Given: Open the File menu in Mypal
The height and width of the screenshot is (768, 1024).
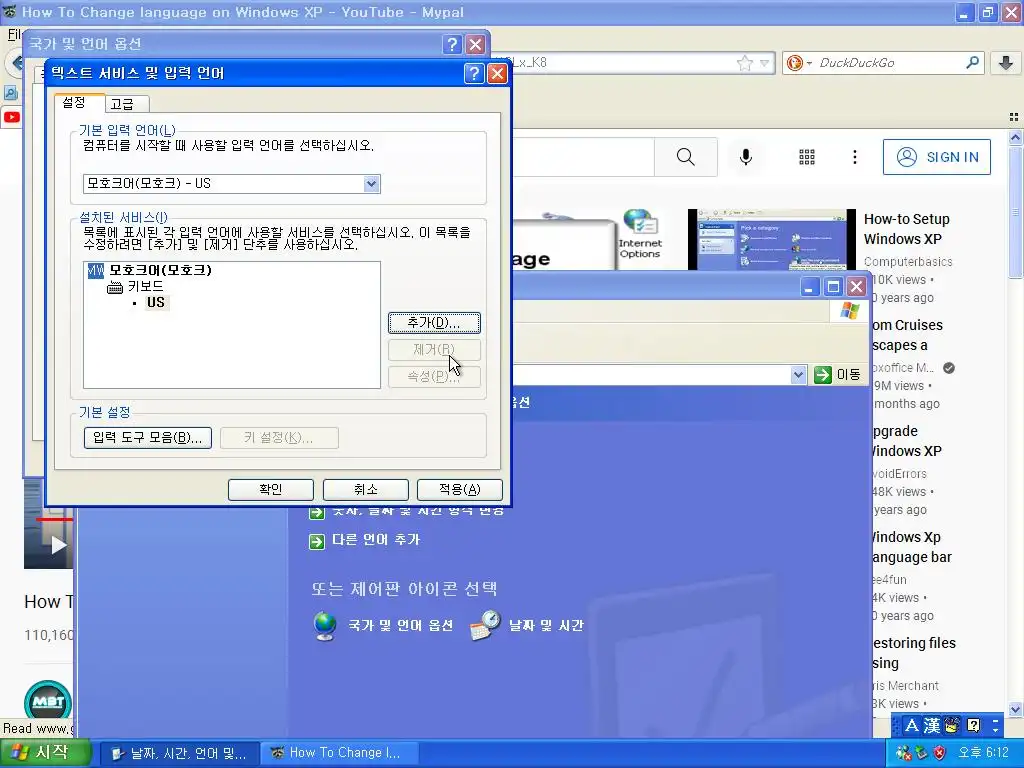Looking at the screenshot, I should tap(14, 35).
